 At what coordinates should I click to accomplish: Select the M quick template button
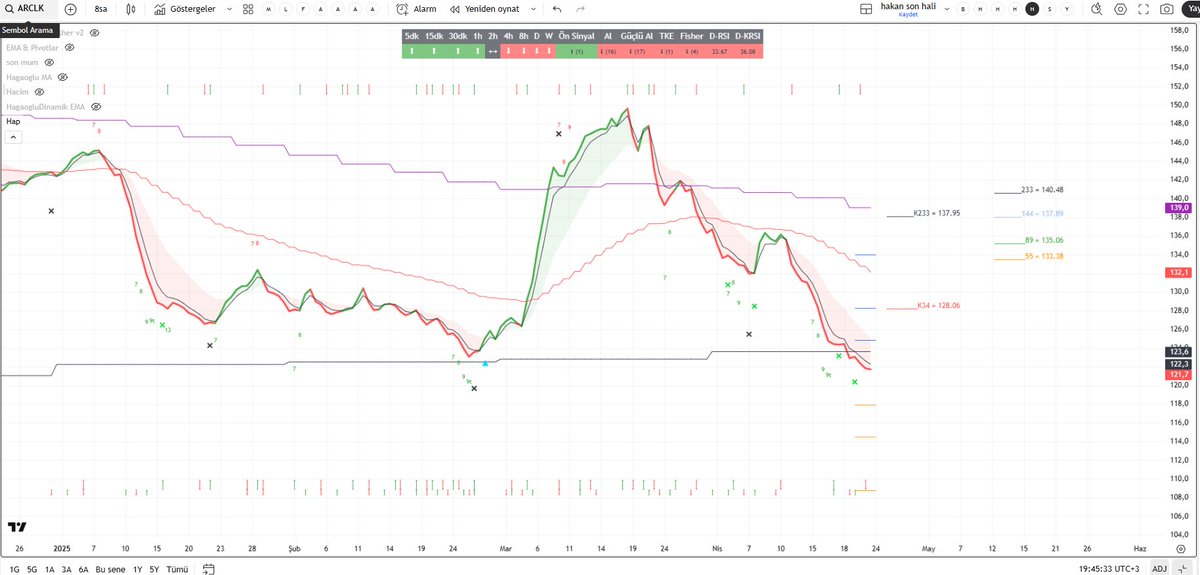click(270, 9)
